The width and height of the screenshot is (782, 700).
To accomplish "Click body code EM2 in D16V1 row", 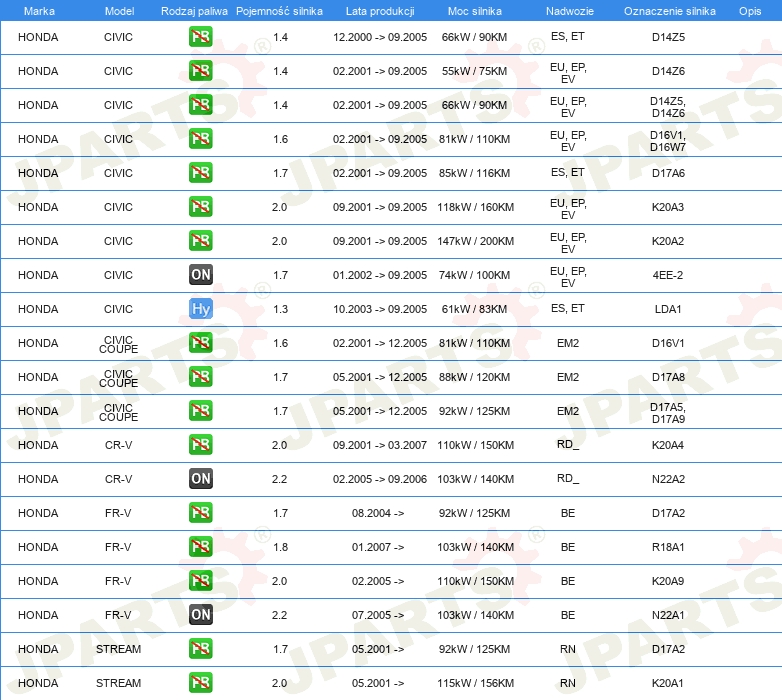I will click(568, 343).
